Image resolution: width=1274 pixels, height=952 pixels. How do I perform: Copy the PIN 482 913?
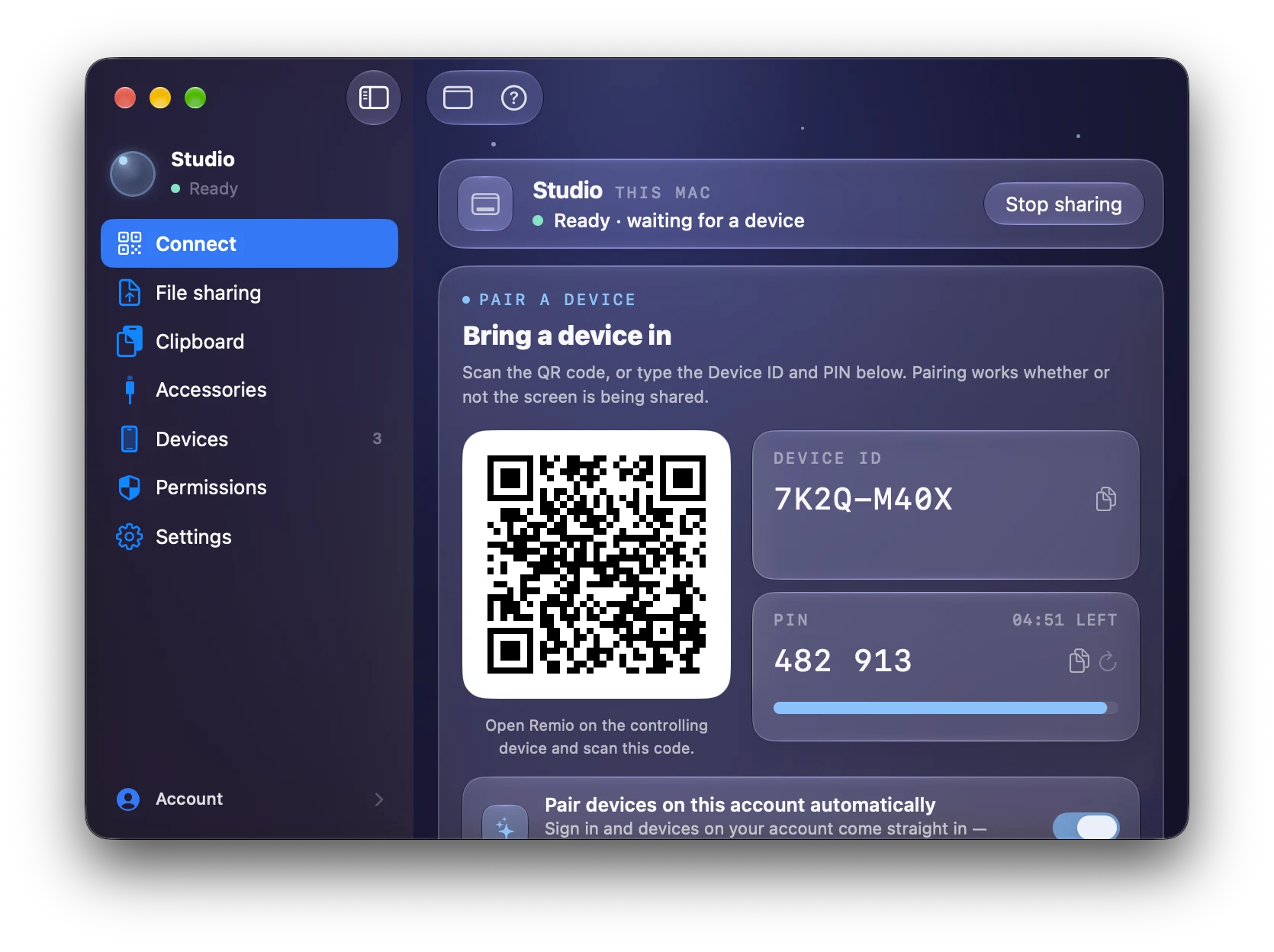coord(1079,661)
